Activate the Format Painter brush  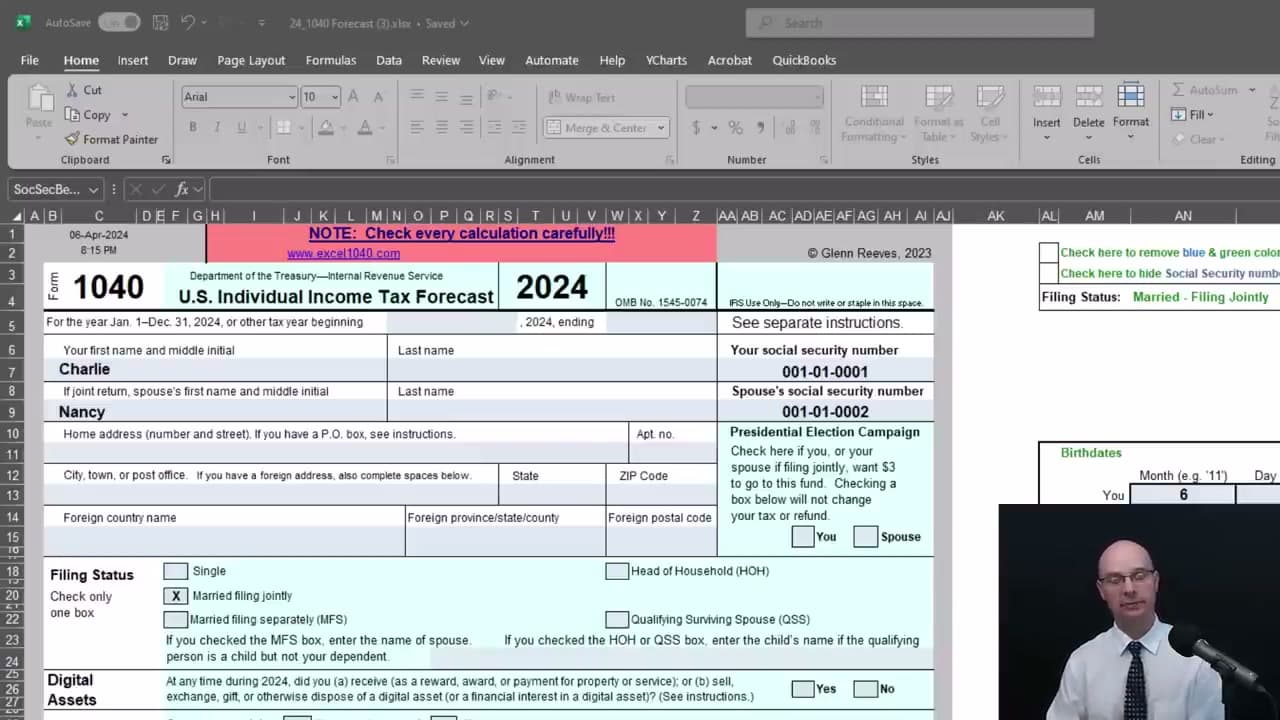tap(72, 139)
